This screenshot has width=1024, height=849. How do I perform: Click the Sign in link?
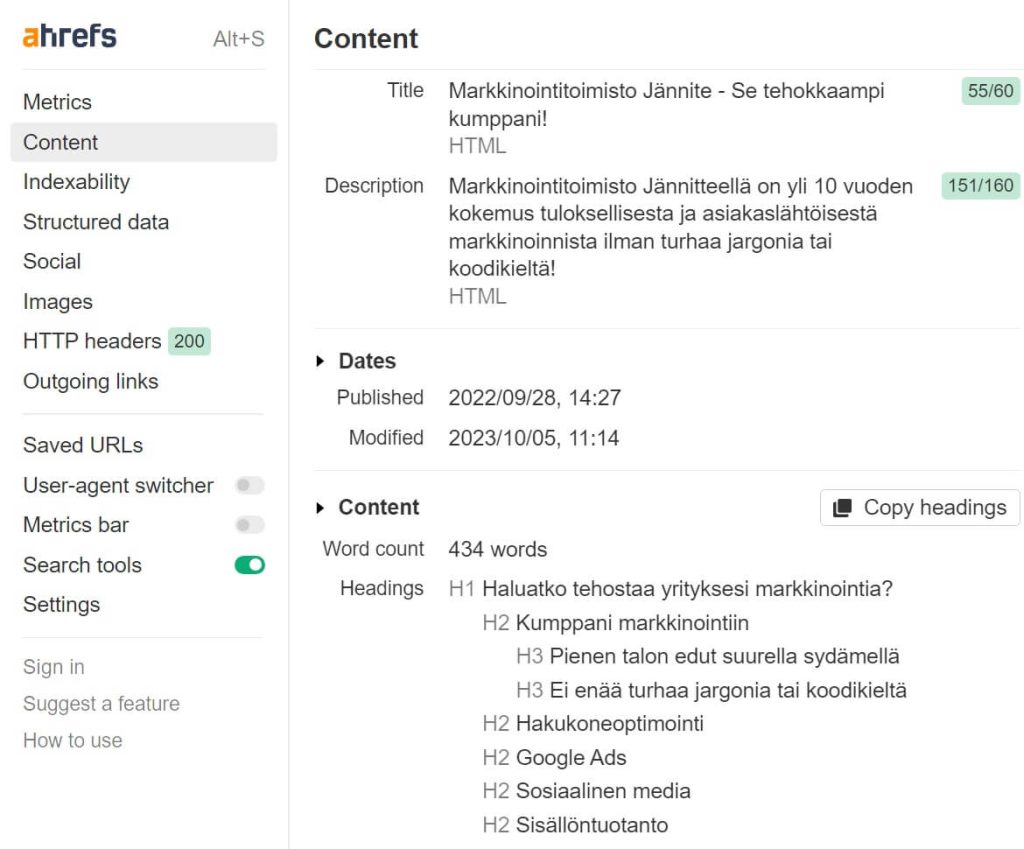tap(54, 667)
